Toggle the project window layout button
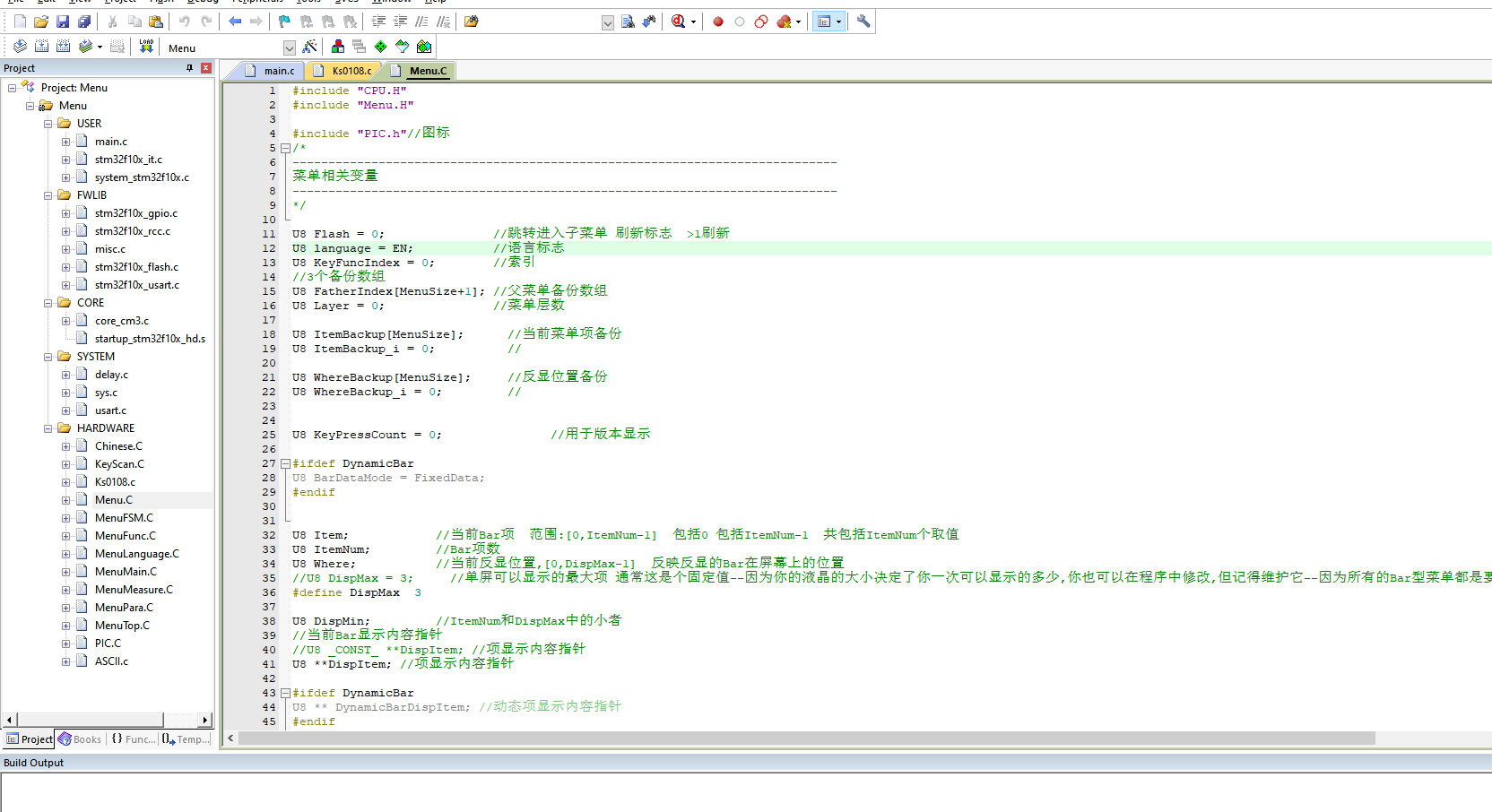This screenshot has height=812, width=1492. click(824, 22)
